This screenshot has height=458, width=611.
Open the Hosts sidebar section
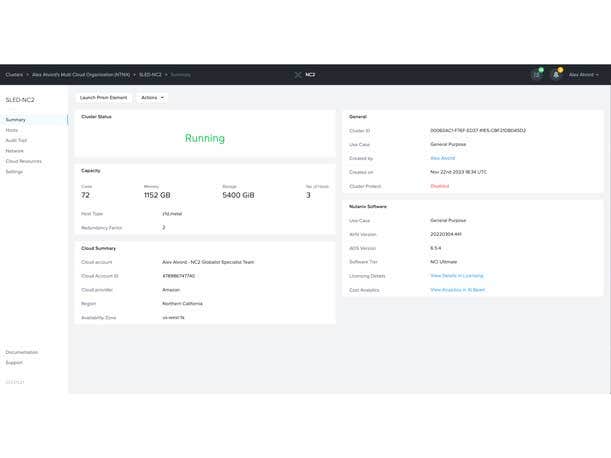[x=12, y=130]
